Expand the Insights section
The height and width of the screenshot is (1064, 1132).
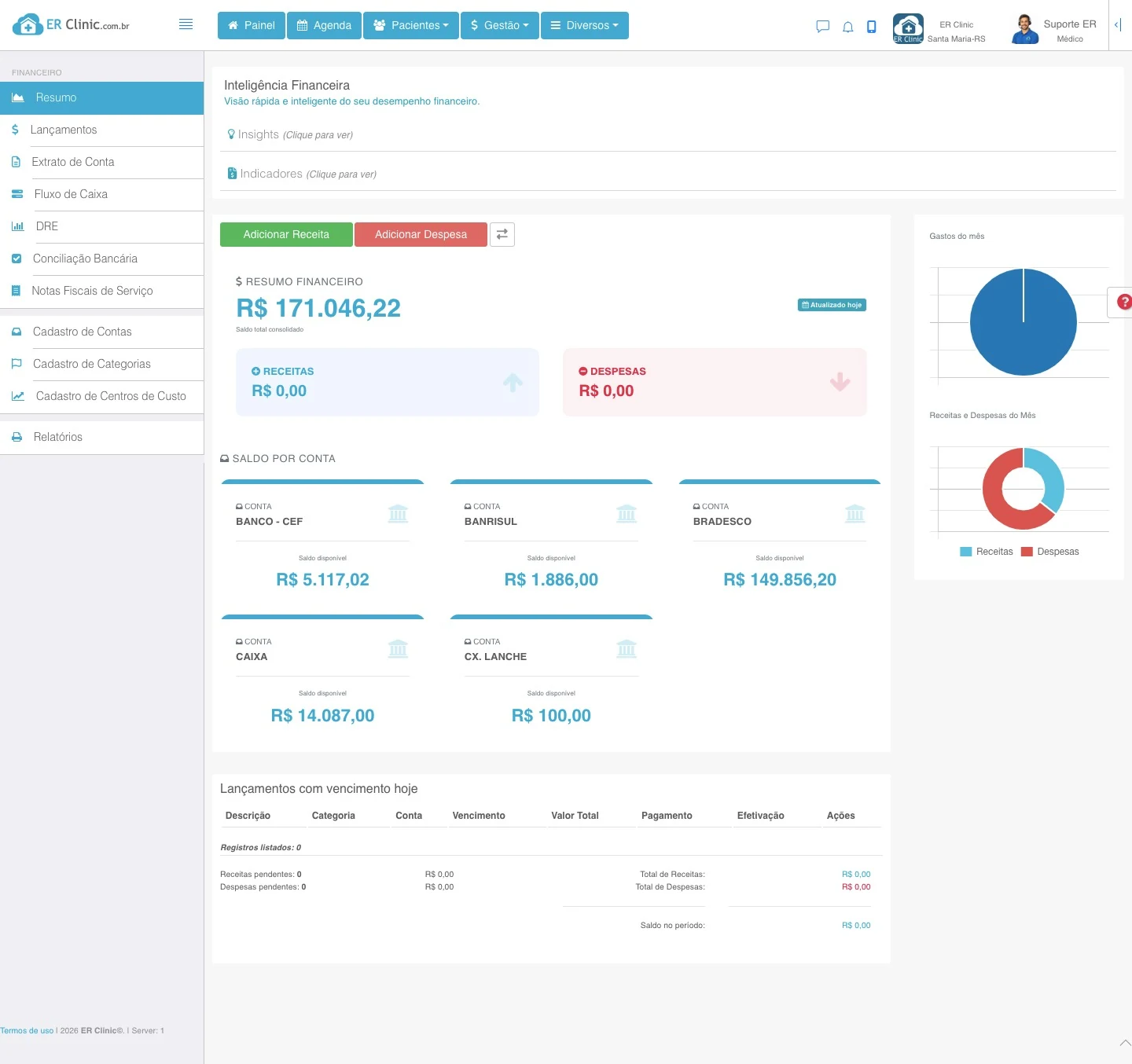click(290, 134)
